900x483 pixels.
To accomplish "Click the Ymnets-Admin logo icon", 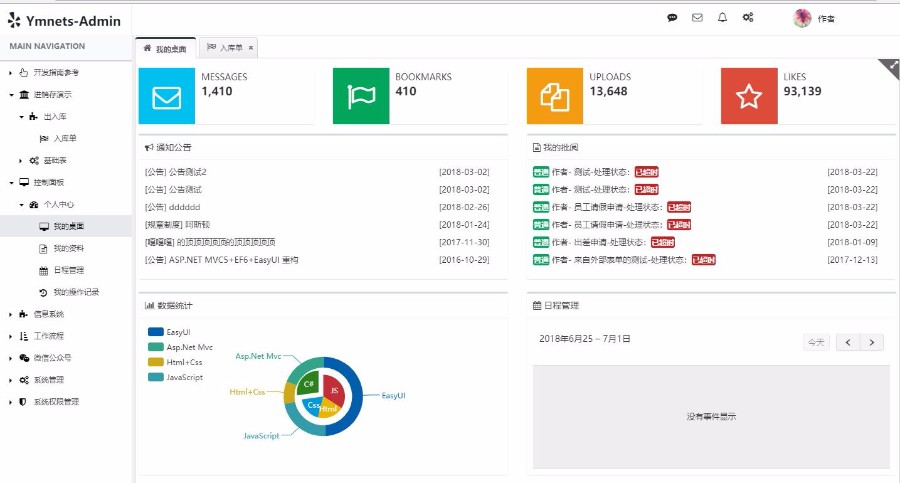I will coord(14,20).
